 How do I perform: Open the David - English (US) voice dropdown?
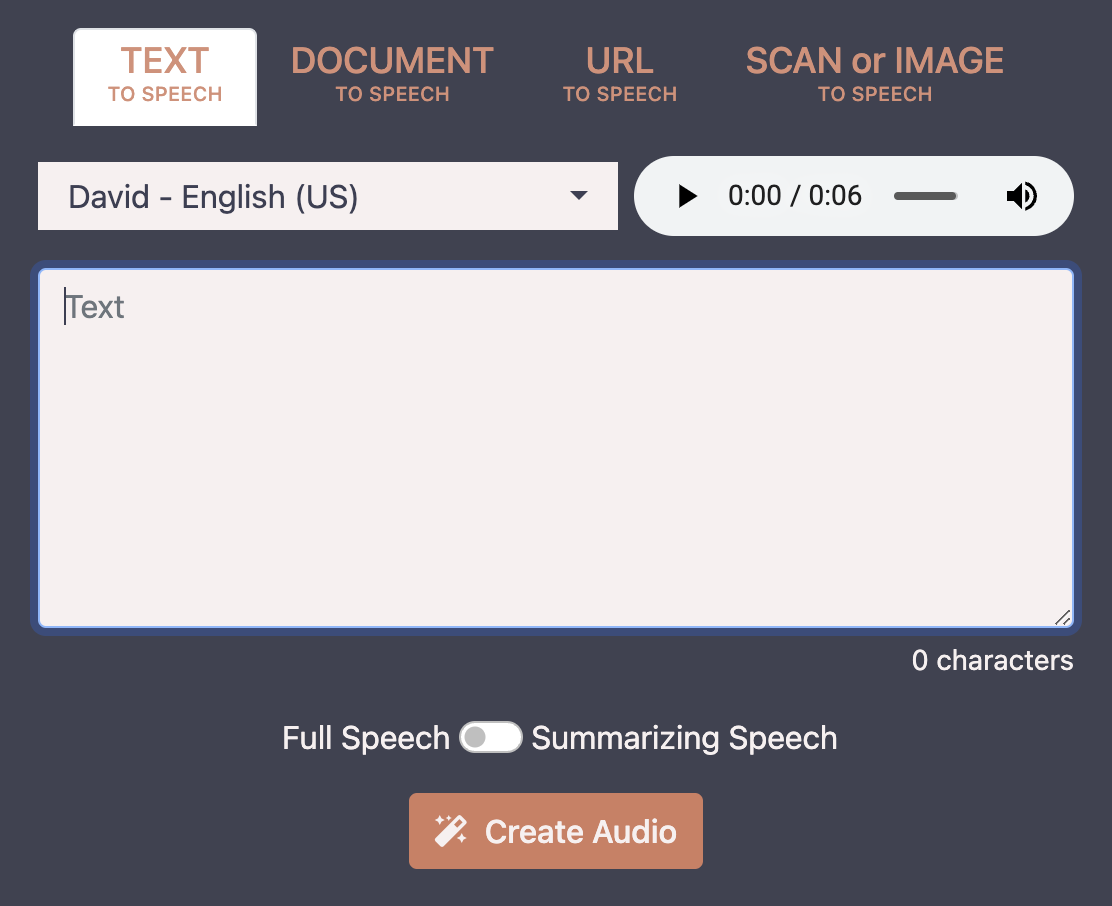point(327,196)
